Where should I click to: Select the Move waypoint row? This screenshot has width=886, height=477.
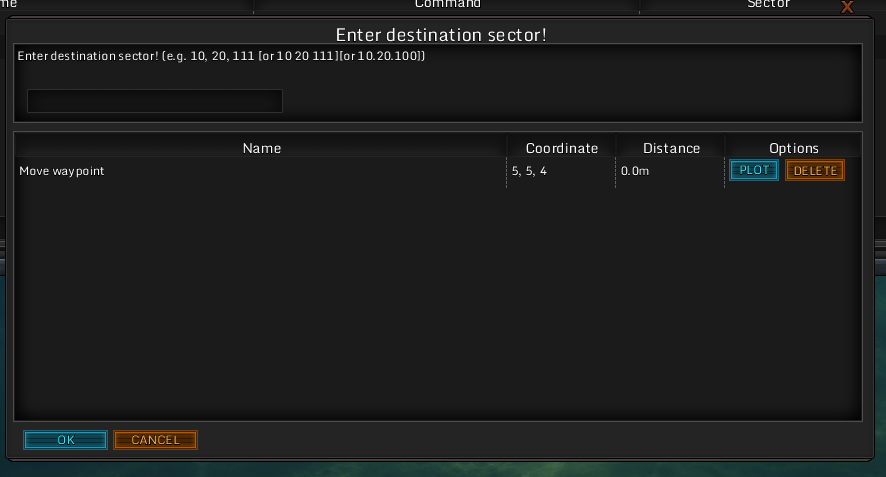(x=438, y=171)
